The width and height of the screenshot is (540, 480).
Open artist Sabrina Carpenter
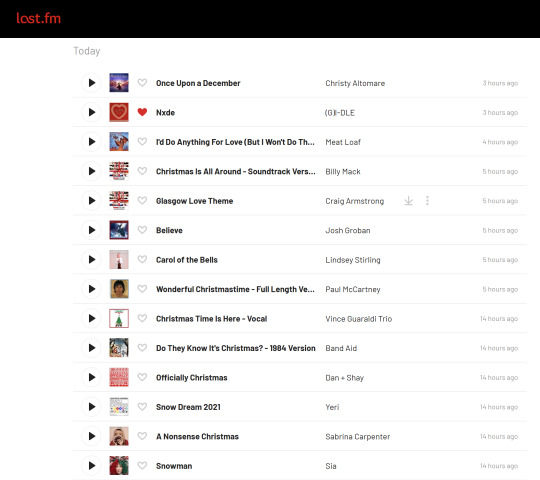[357, 437]
